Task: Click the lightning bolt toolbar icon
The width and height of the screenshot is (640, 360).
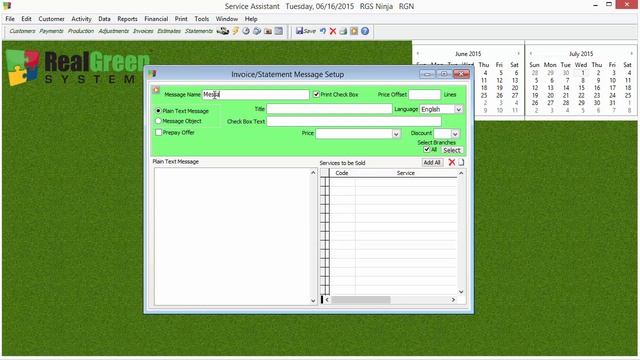Action: tap(236, 31)
